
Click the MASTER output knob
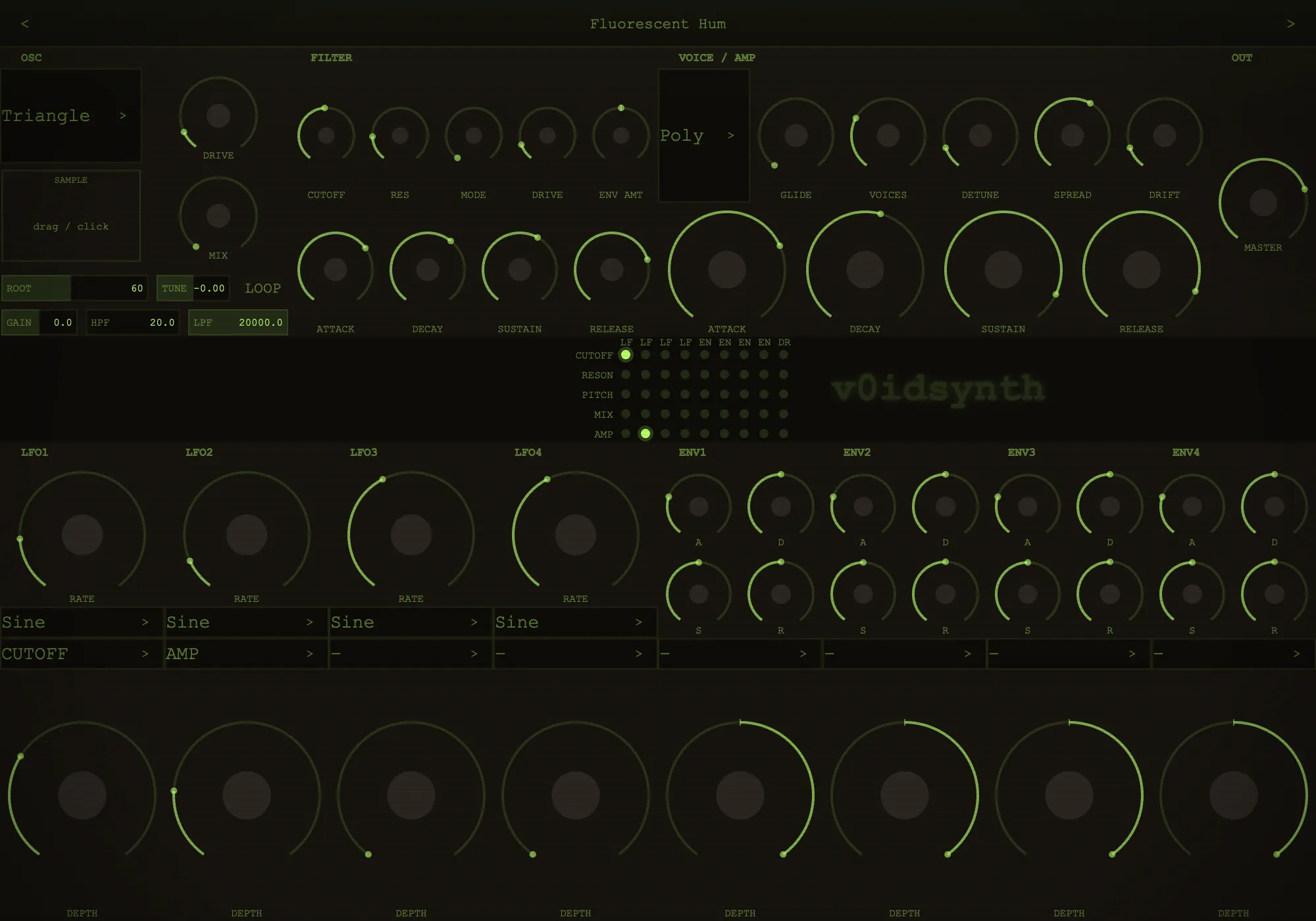(1263, 203)
